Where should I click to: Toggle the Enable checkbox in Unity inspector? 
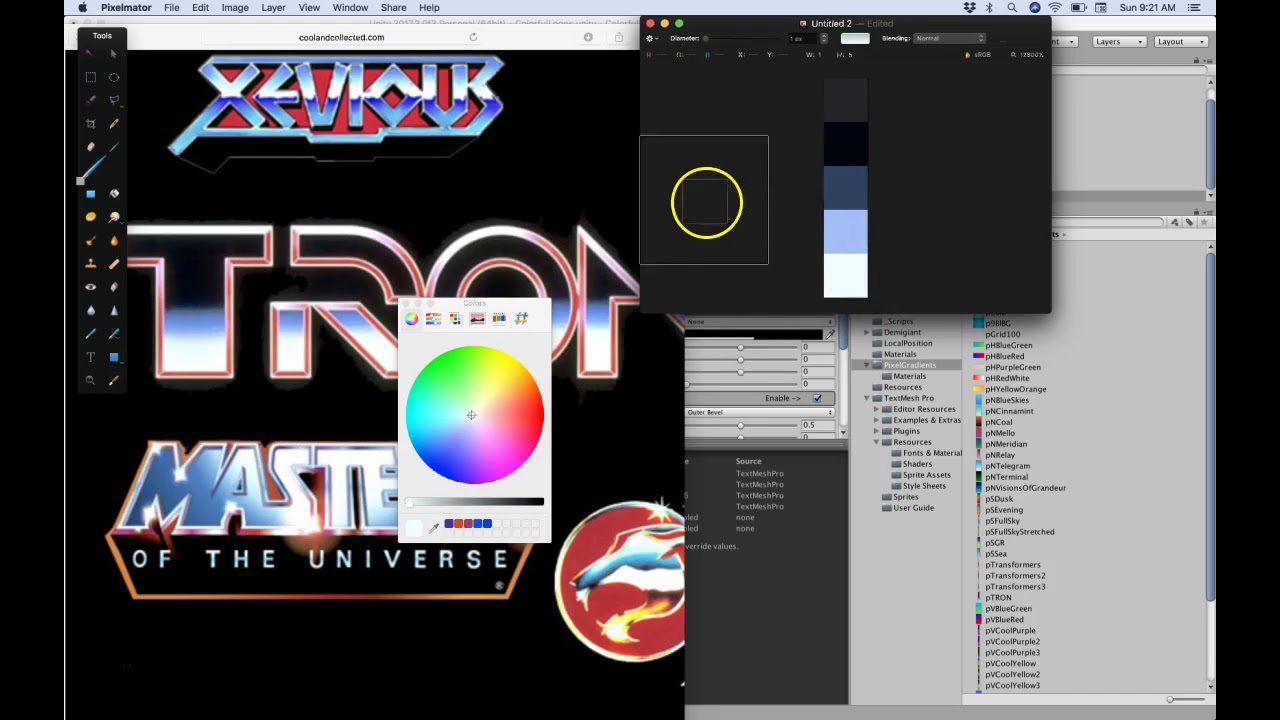click(x=817, y=398)
